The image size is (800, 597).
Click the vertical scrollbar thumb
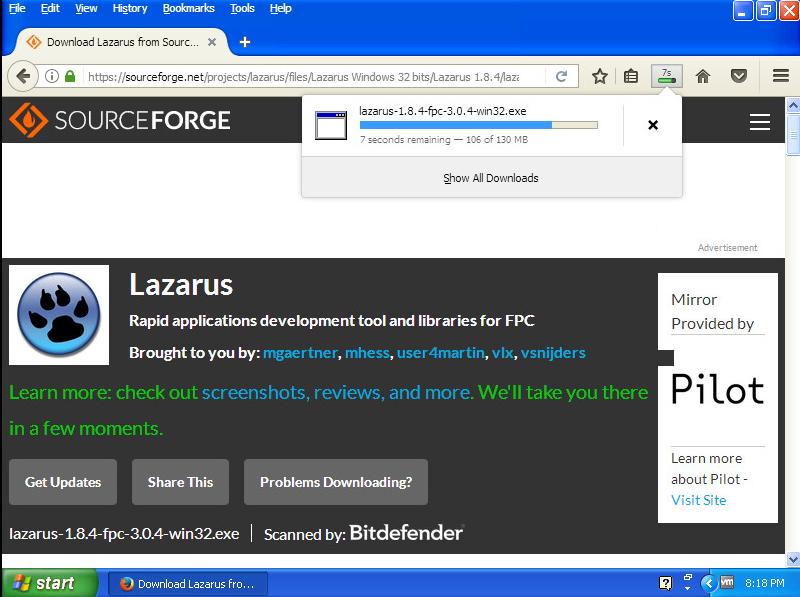[793, 134]
